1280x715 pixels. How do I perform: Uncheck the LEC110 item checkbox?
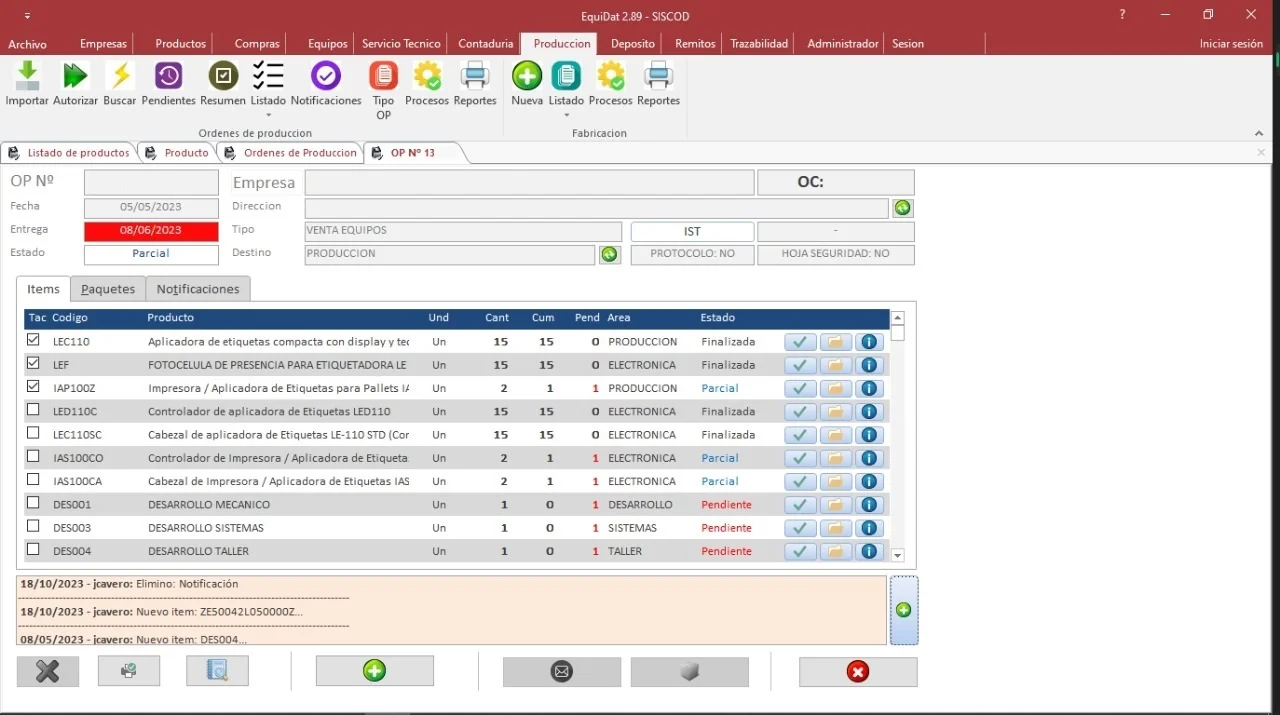pos(33,341)
